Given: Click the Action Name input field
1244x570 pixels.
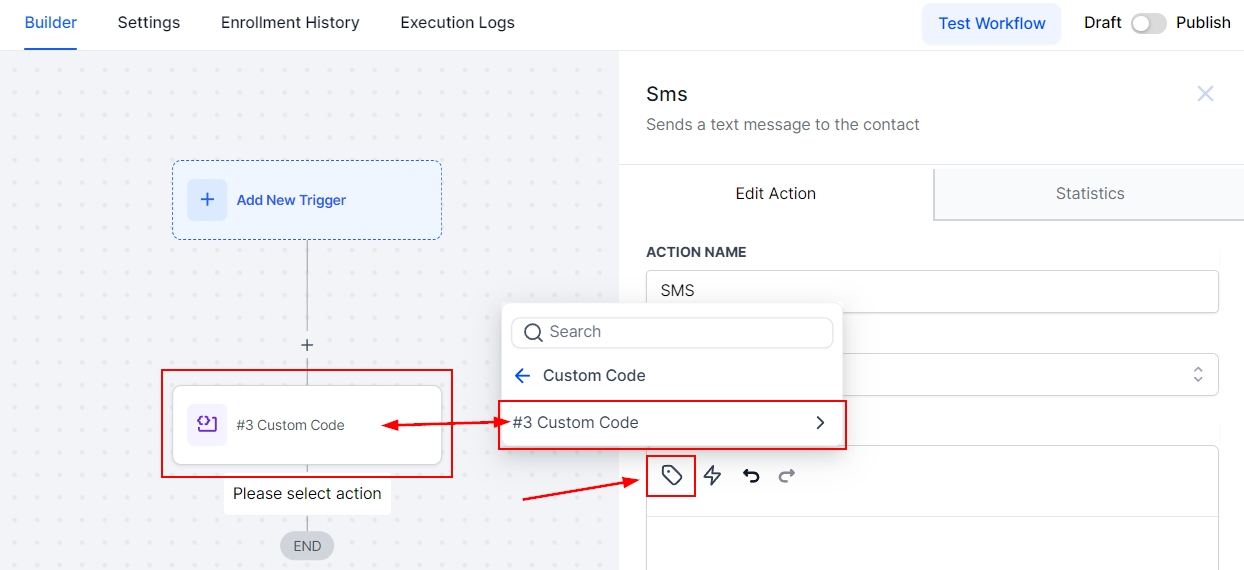Looking at the screenshot, I should tap(932, 291).
